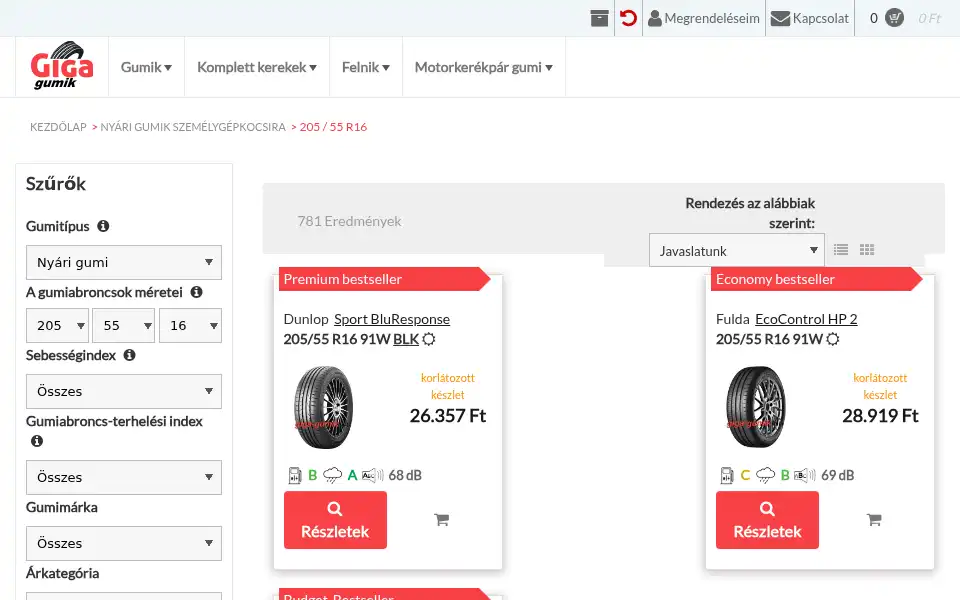
Task: Open the Komplett kerekek menu
Action: point(257,67)
